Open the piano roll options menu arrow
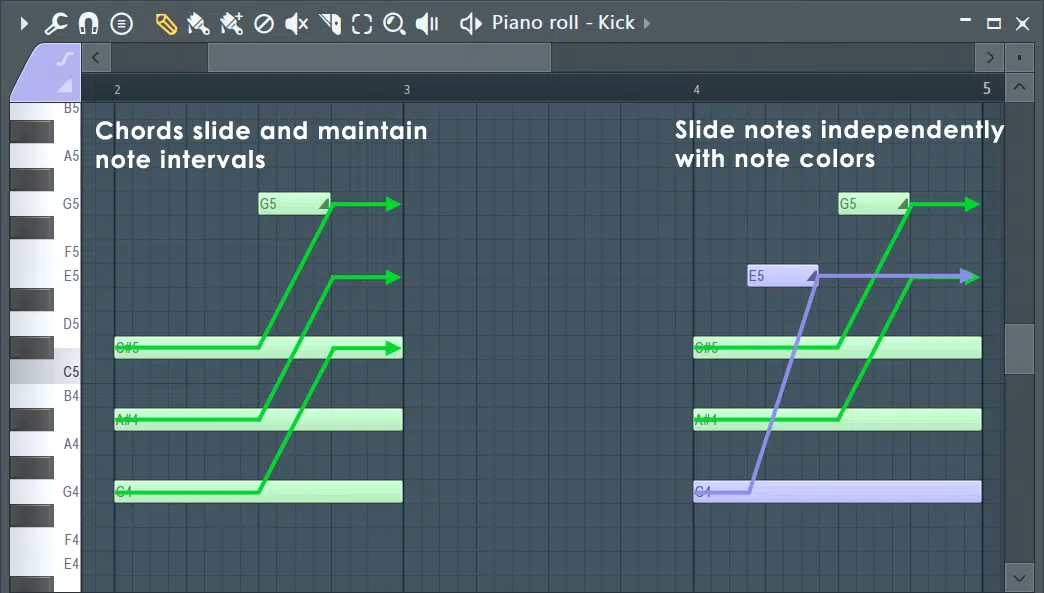1044x593 pixels. click(24, 24)
